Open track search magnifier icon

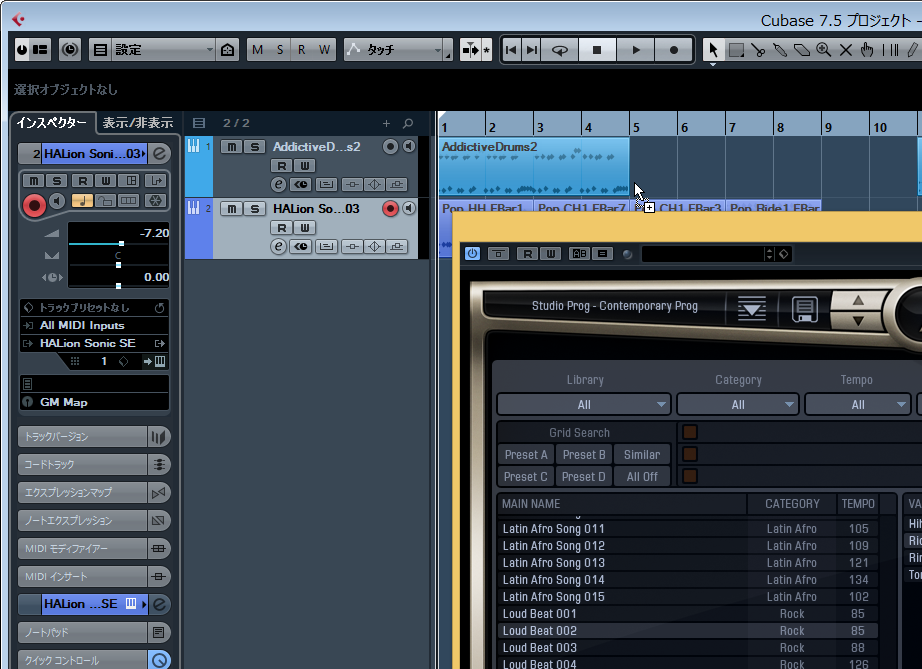[408, 123]
